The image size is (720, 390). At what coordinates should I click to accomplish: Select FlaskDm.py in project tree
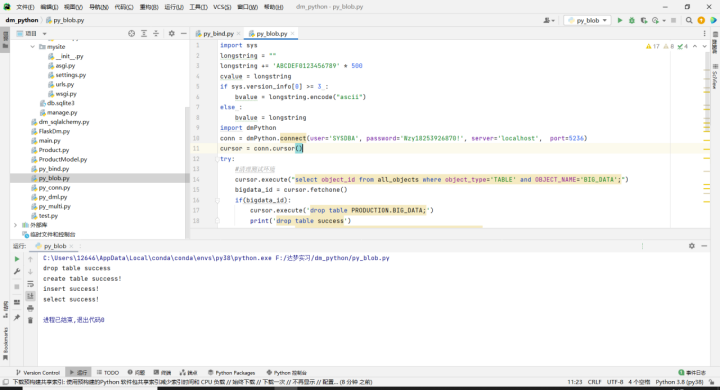(x=54, y=131)
